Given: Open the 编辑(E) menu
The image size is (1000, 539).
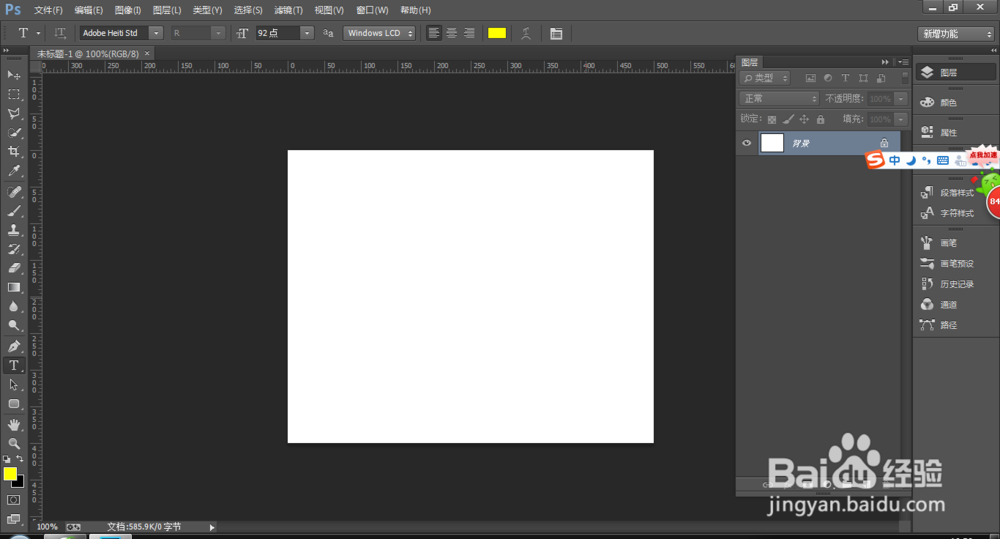Looking at the screenshot, I should (x=88, y=10).
